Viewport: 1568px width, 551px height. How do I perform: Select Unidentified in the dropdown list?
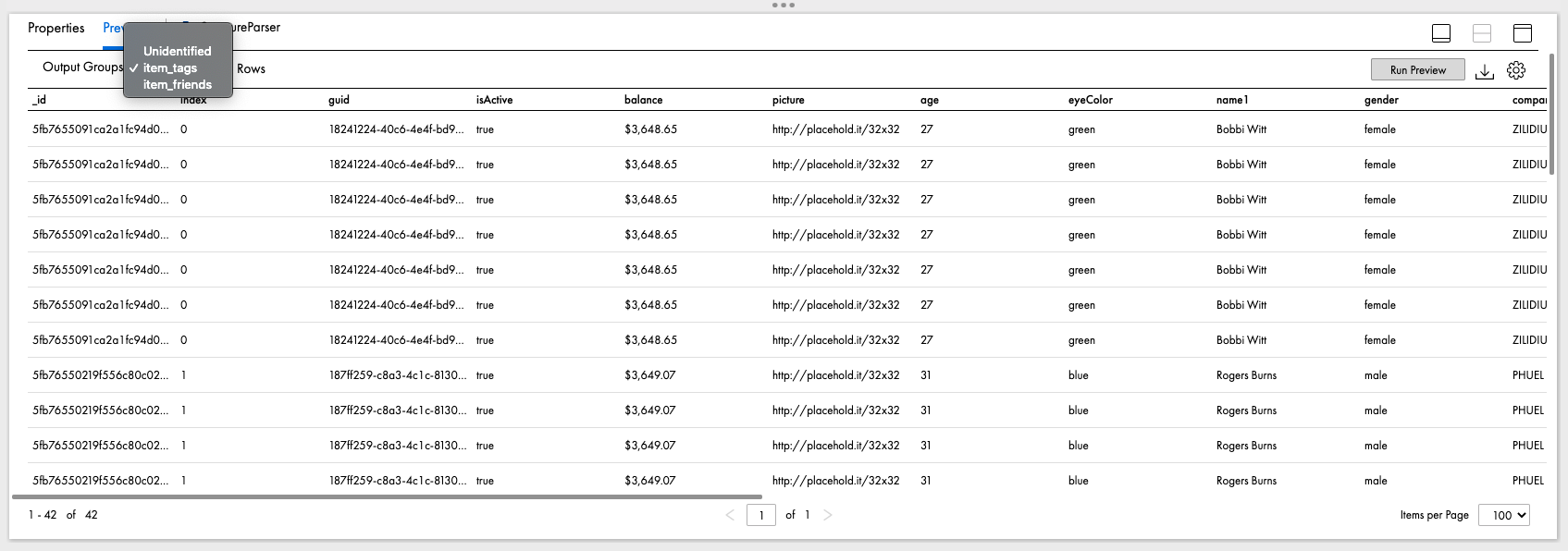tap(177, 51)
